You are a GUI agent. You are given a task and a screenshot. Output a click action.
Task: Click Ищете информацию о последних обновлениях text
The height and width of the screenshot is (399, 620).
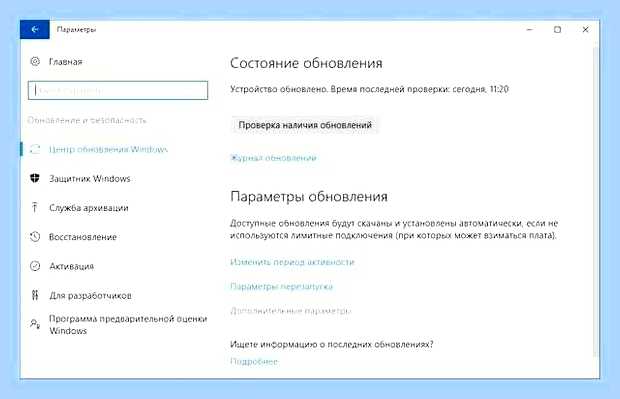coord(332,344)
